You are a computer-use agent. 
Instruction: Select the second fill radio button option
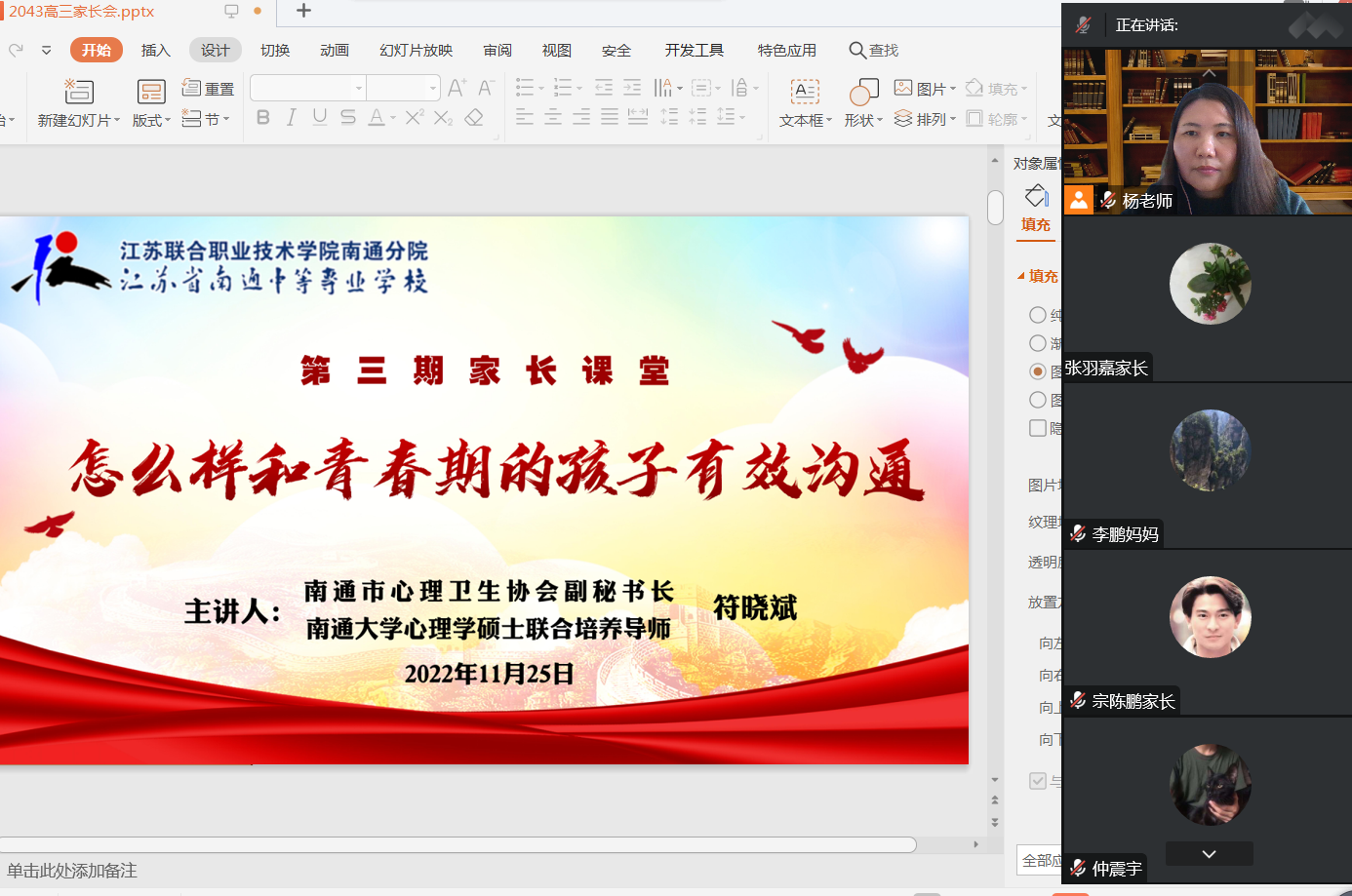pos(1038,343)
